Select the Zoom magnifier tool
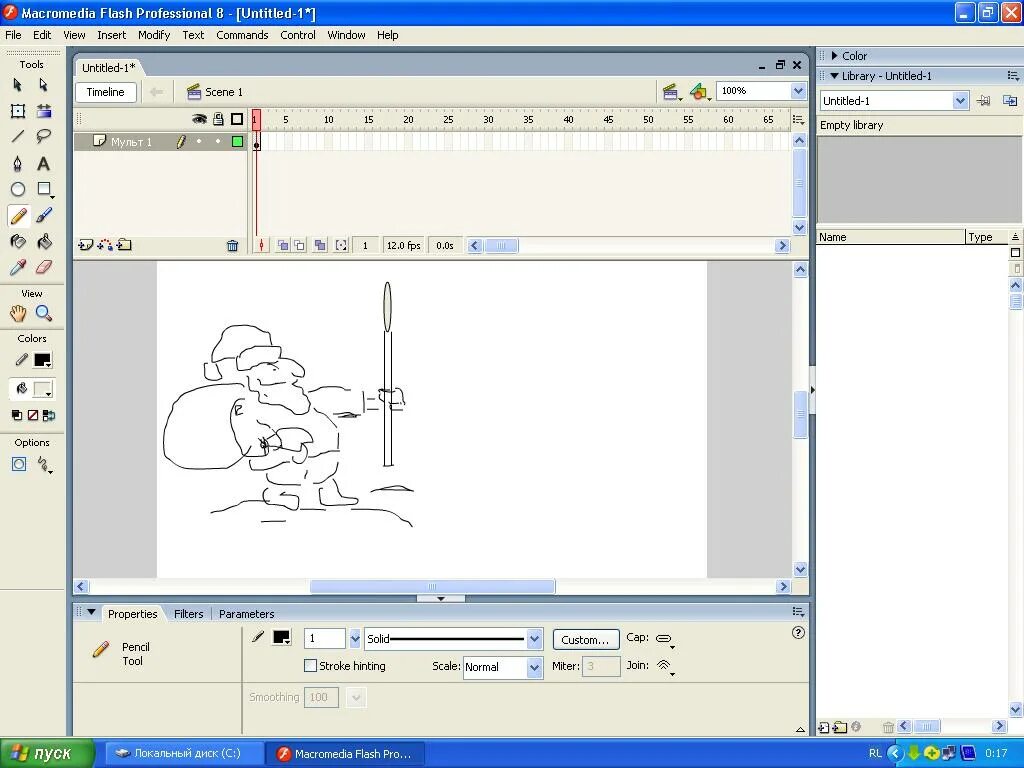The image size is (1024, 768). pyautogui.click(x=44, y=313)
